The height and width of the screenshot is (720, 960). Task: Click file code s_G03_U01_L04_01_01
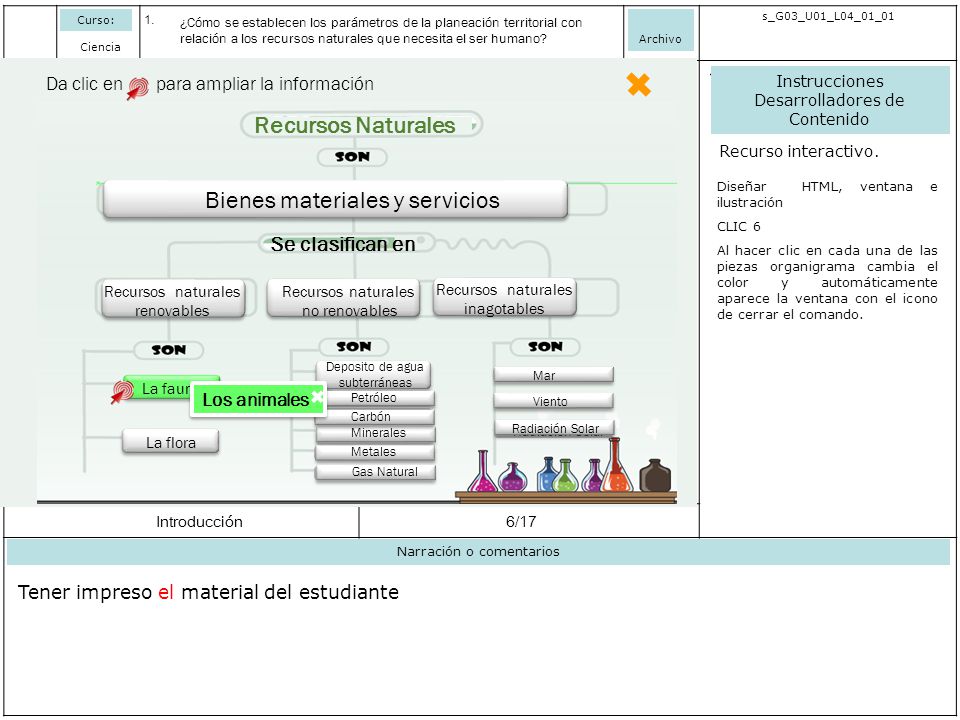(x=828, y=17)
